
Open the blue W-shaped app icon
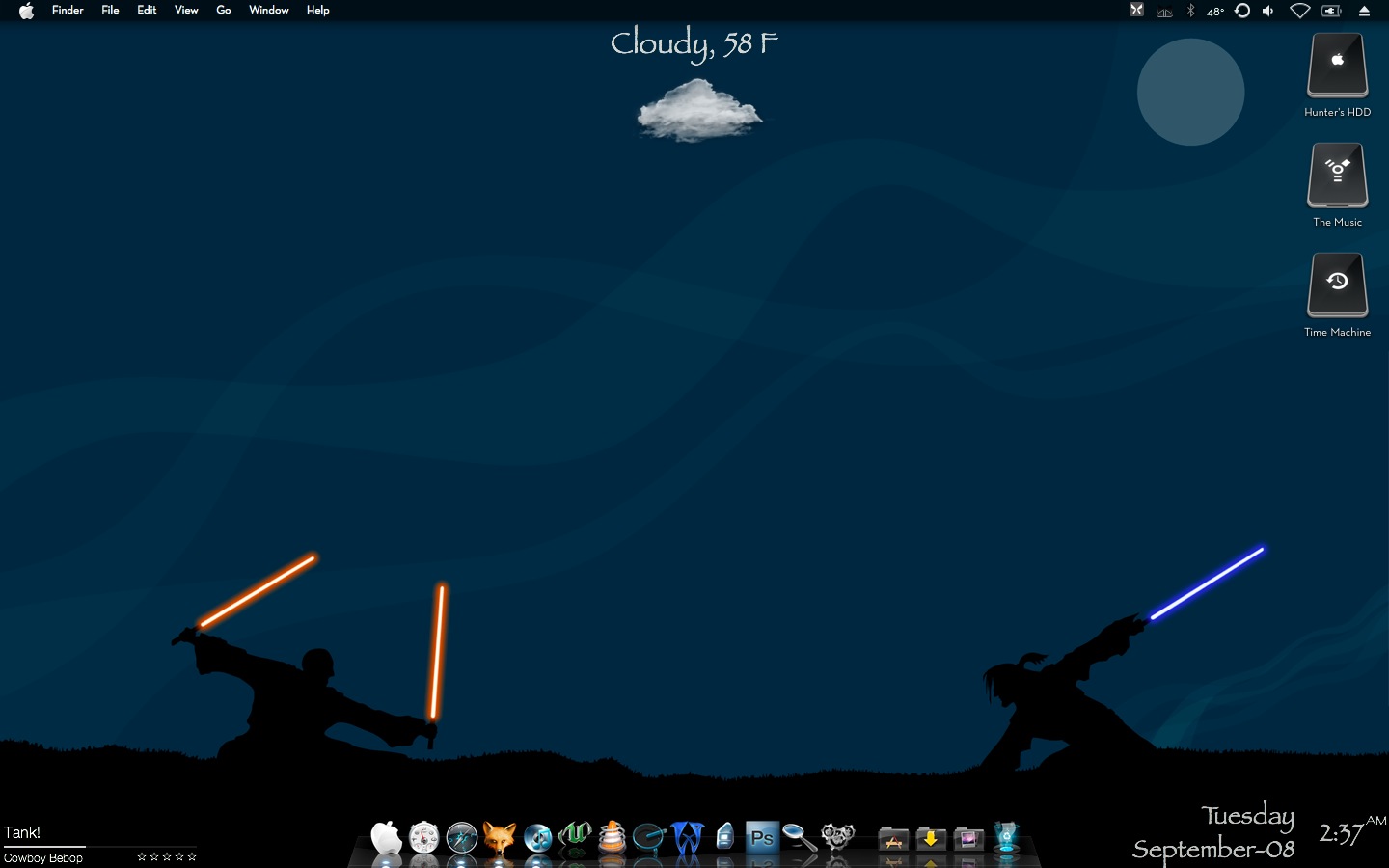click(687, 837)
